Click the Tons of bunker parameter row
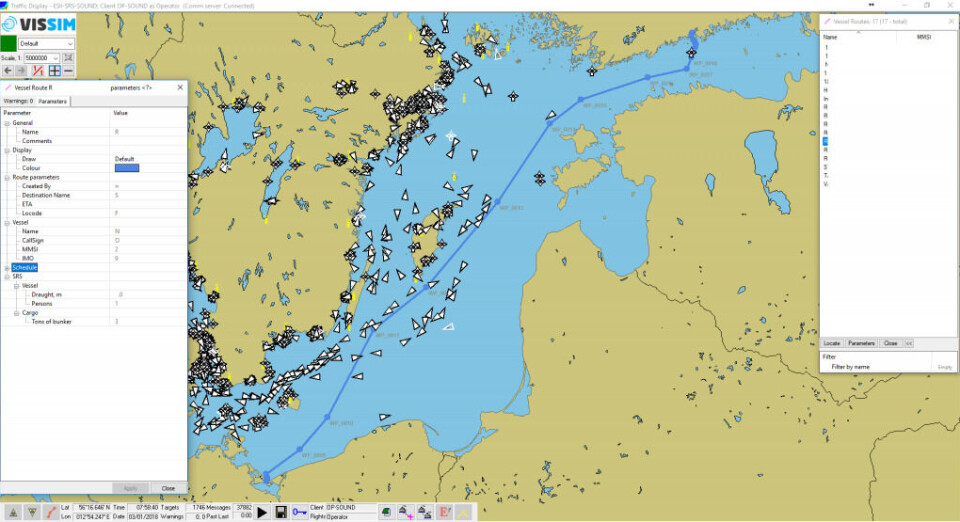The height and width of the screenshot is (522, 960). [x=94, y=321]
